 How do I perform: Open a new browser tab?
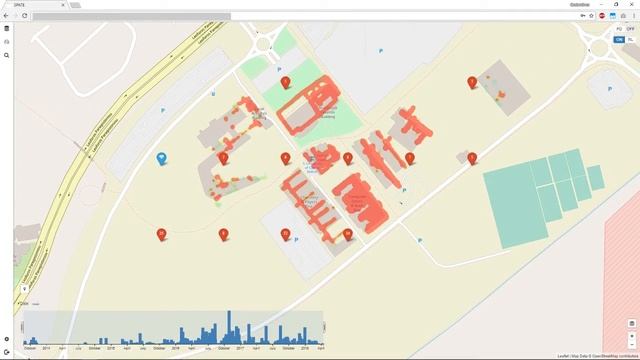click(75, 5)
